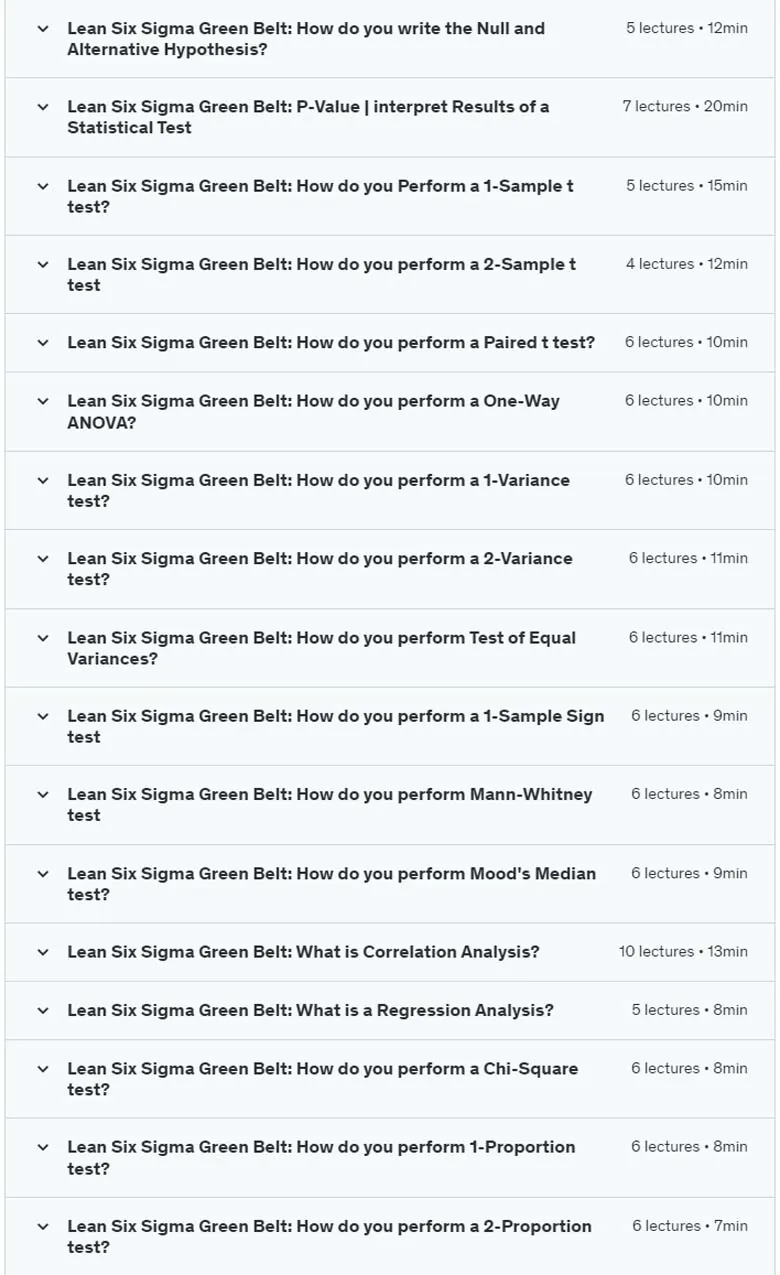Click the 7 lectures 20min label
The height and width of the screenshot is (1275, 780).
click(685, 106)
